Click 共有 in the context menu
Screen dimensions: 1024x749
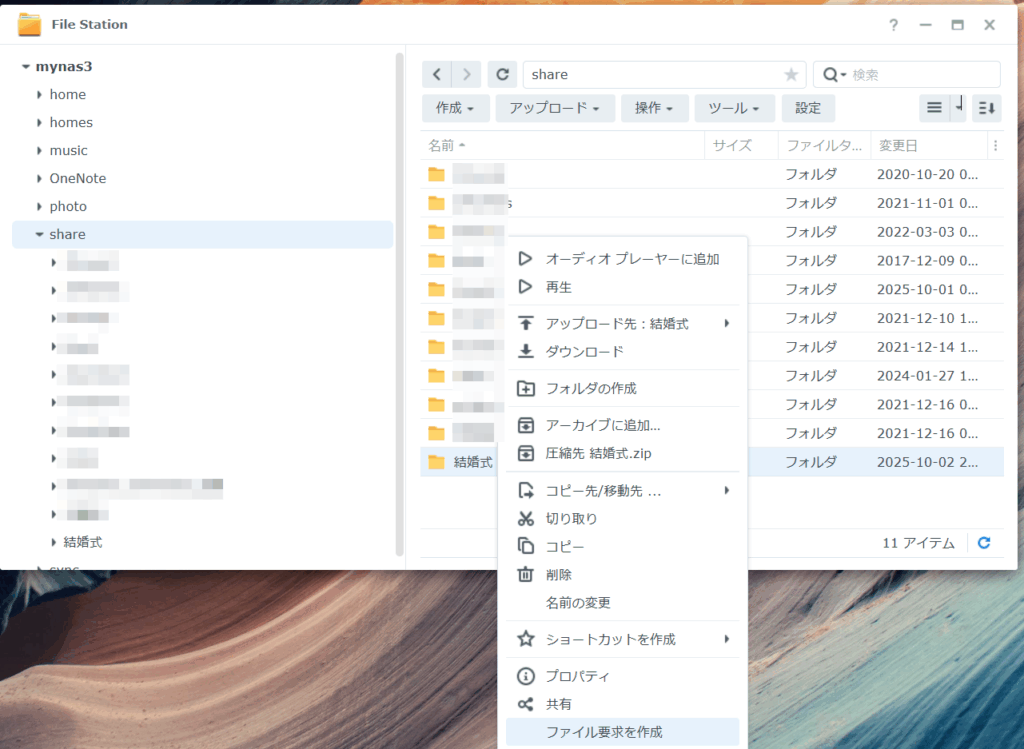click(559, 704)
